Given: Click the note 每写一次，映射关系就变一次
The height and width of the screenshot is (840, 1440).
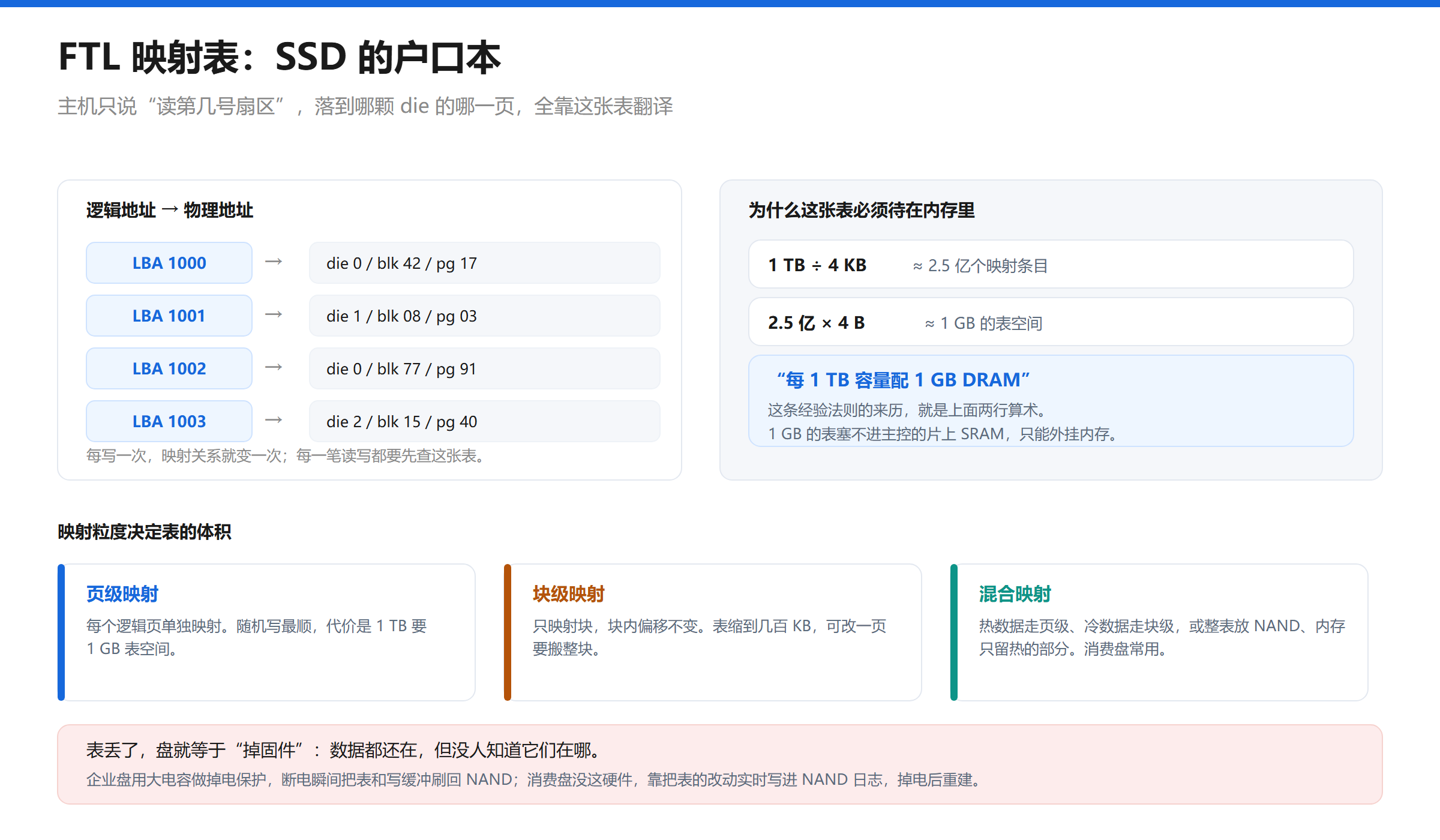Looking at the screenshot, I should coord(287,456).
